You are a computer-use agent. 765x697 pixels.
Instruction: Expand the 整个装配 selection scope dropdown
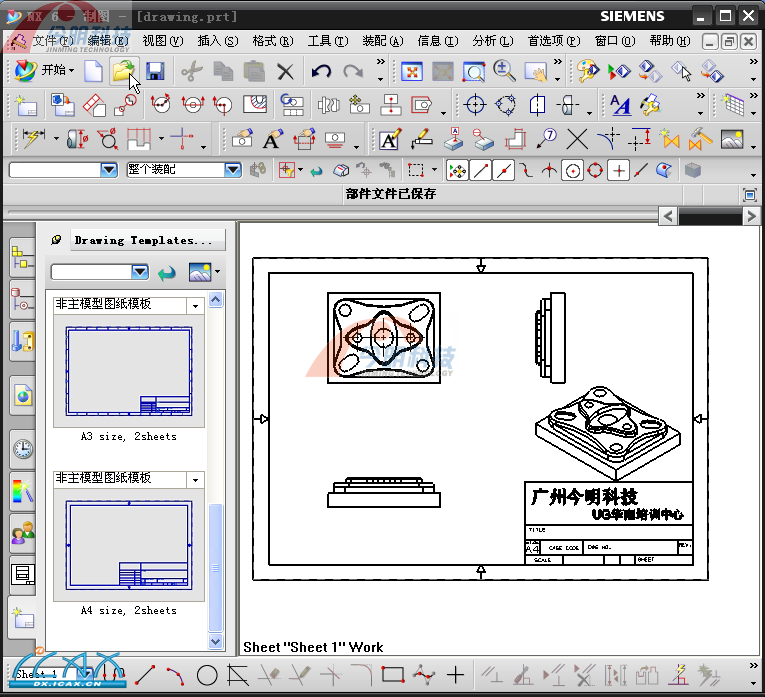[x=232, y=170]
